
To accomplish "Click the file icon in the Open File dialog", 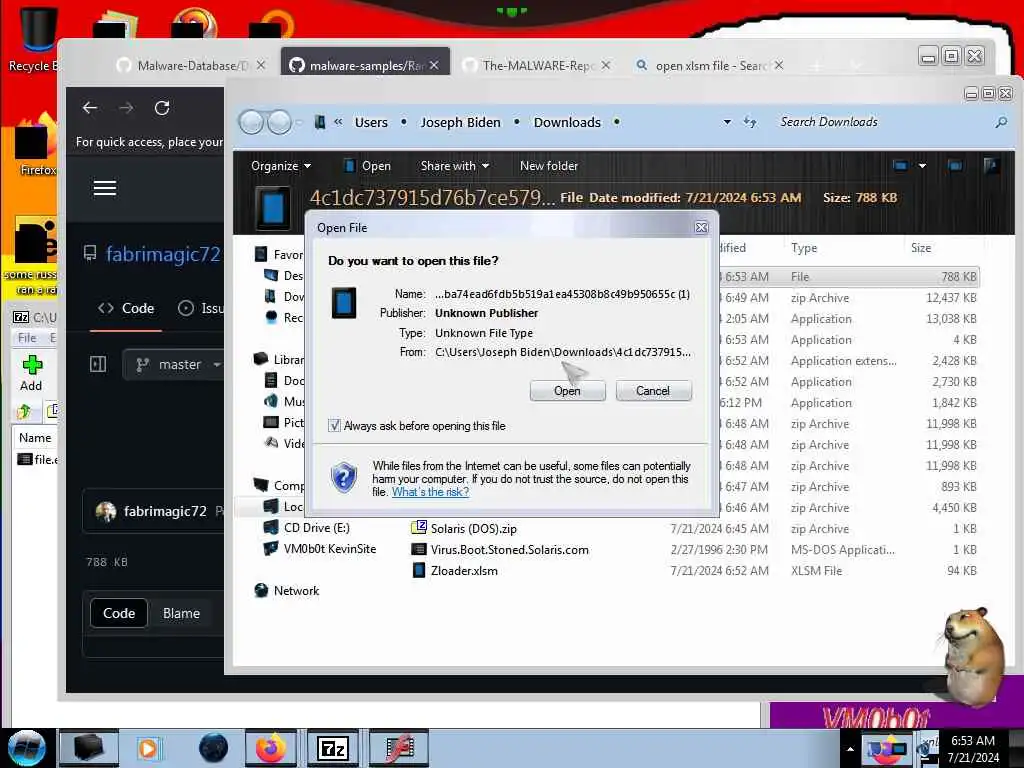I will click(x=344, y=304).
